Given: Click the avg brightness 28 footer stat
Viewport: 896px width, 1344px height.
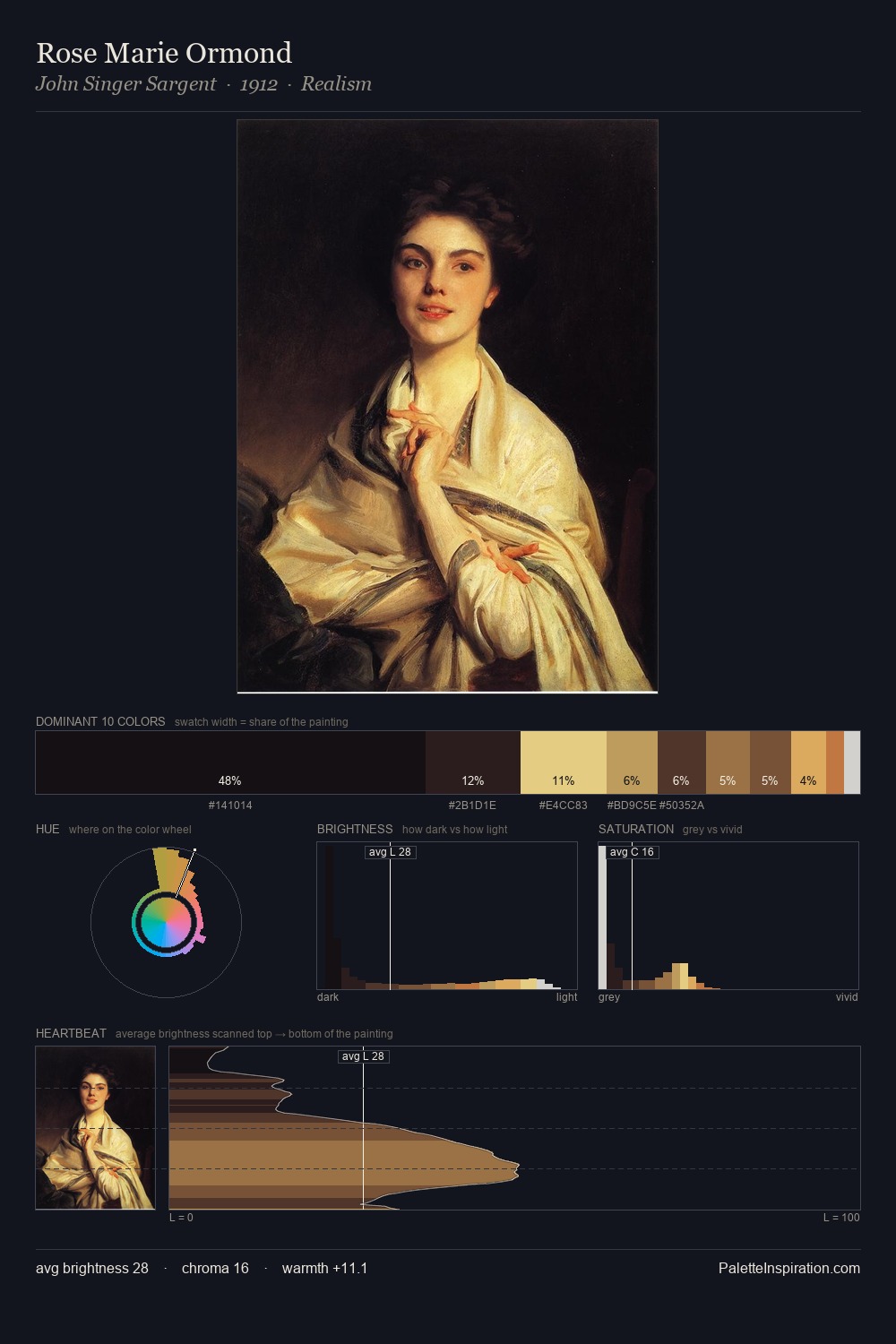Looking at the screenshot, I should click(92, 1268).
